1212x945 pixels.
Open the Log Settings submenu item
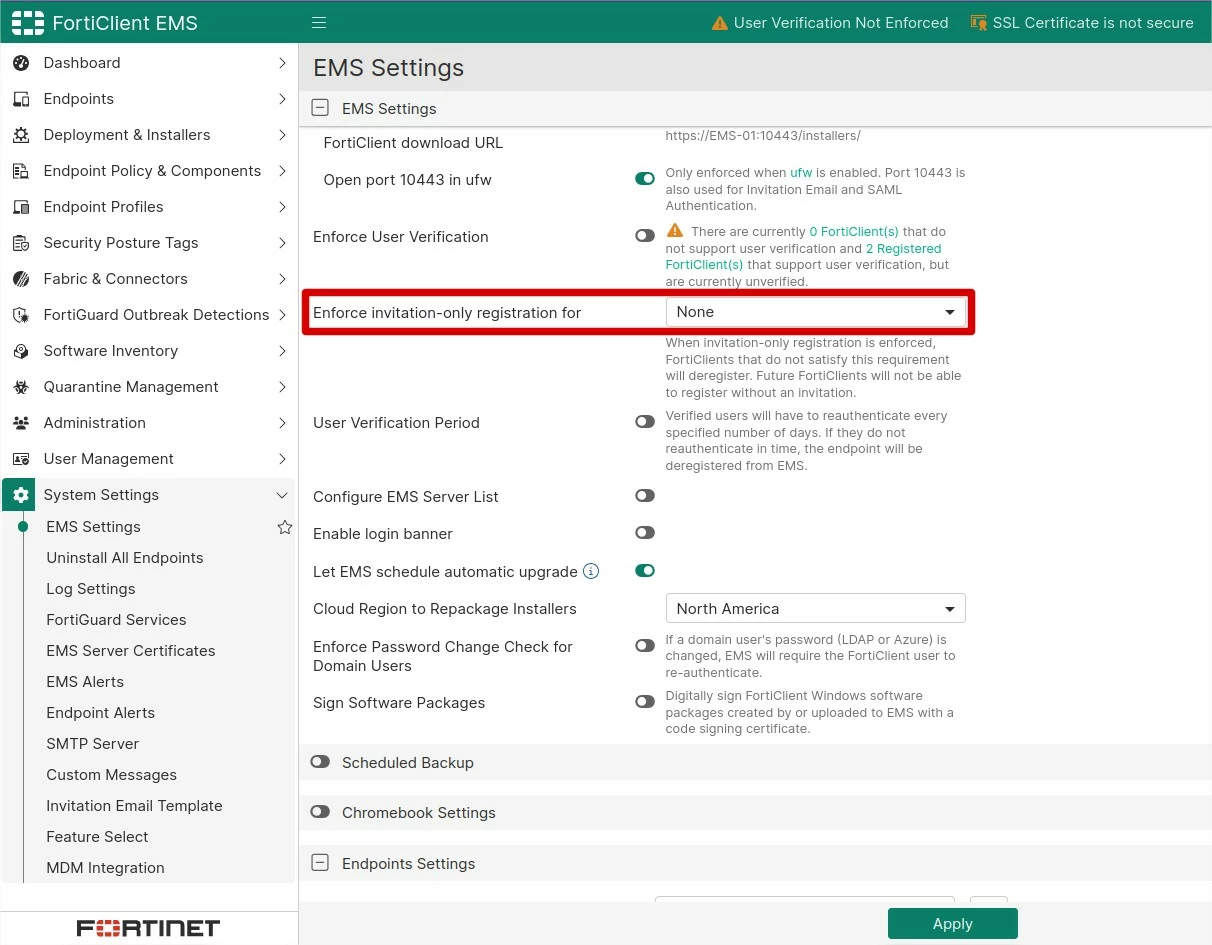point(91,589)
